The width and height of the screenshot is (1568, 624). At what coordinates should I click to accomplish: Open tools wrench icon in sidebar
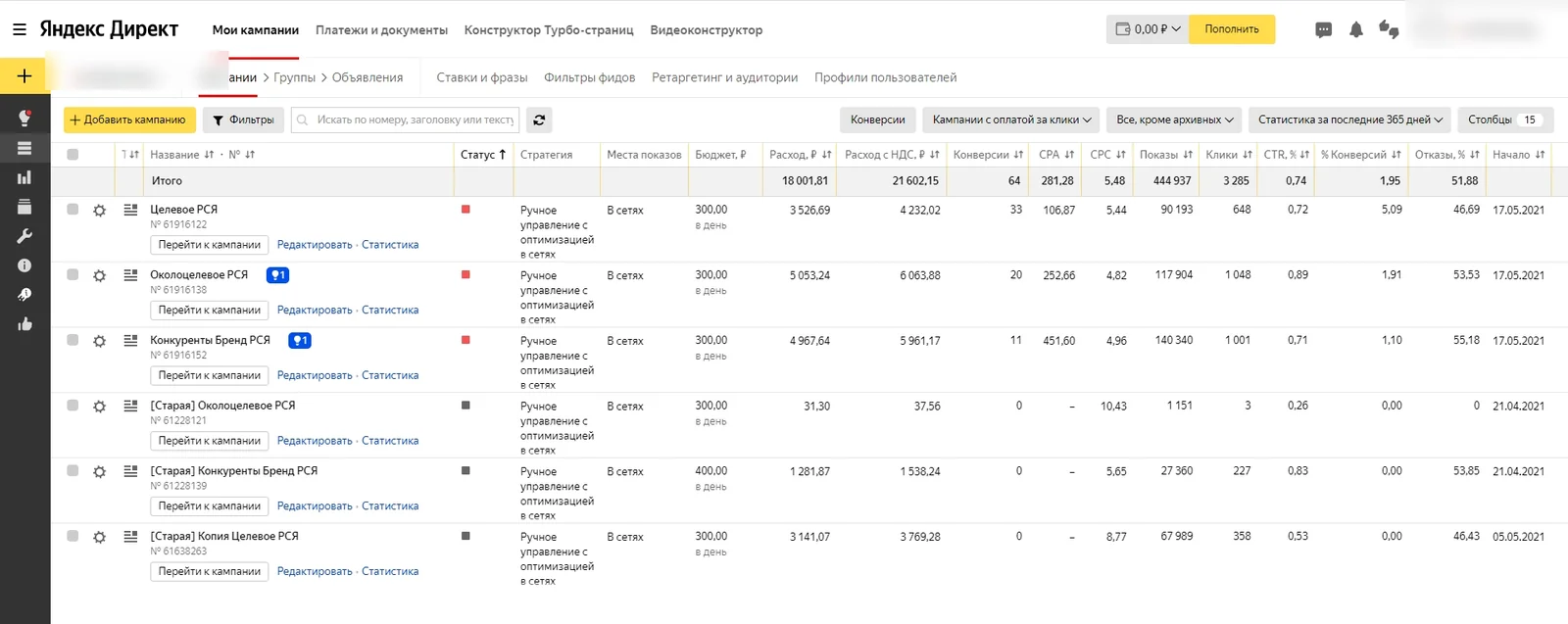(x=24, y=236)
